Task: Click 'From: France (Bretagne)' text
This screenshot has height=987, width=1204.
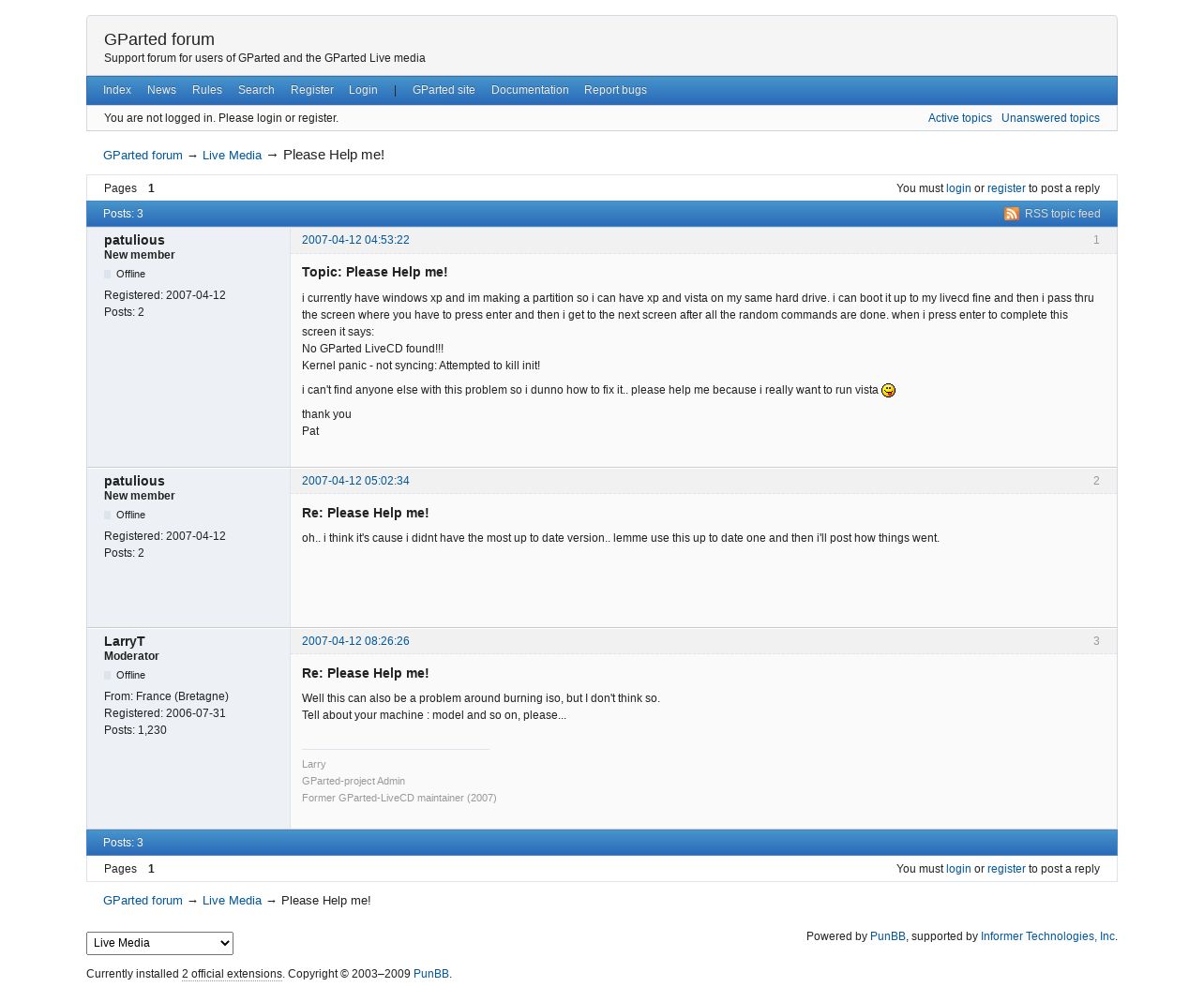Action: coord(166,696)
